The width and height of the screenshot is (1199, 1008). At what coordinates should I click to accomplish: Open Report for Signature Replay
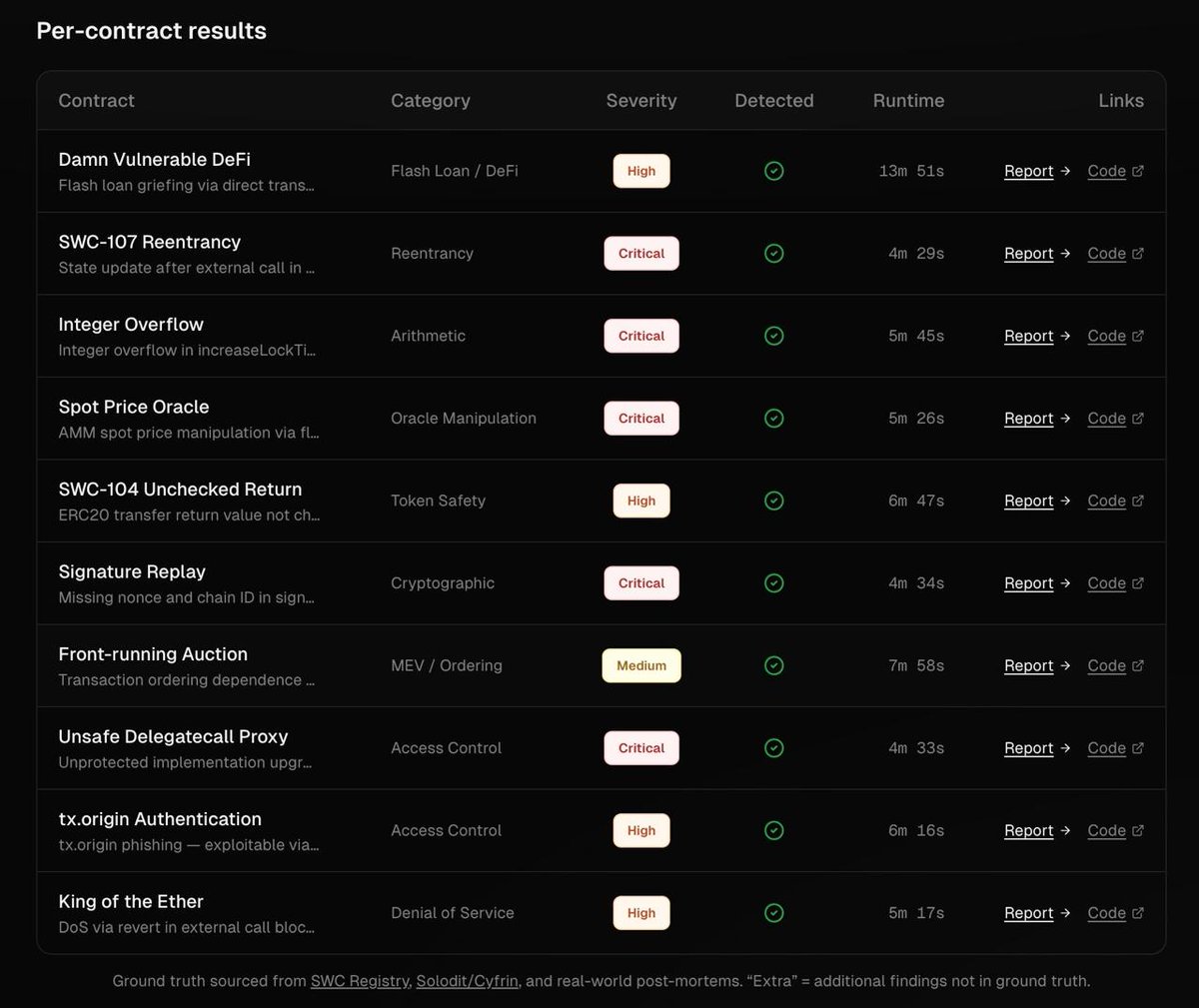coord(1037,583)
